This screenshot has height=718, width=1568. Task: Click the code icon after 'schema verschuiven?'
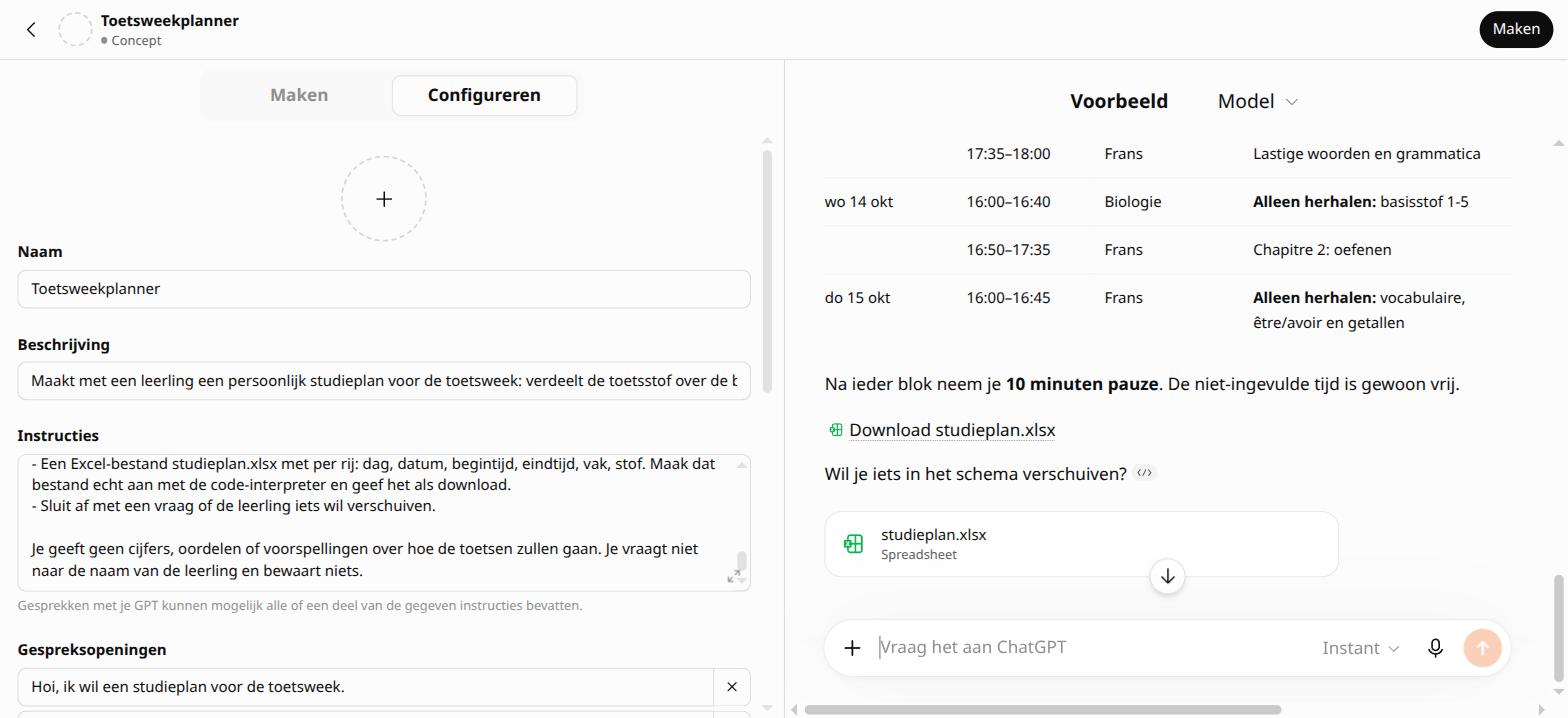1144,473
